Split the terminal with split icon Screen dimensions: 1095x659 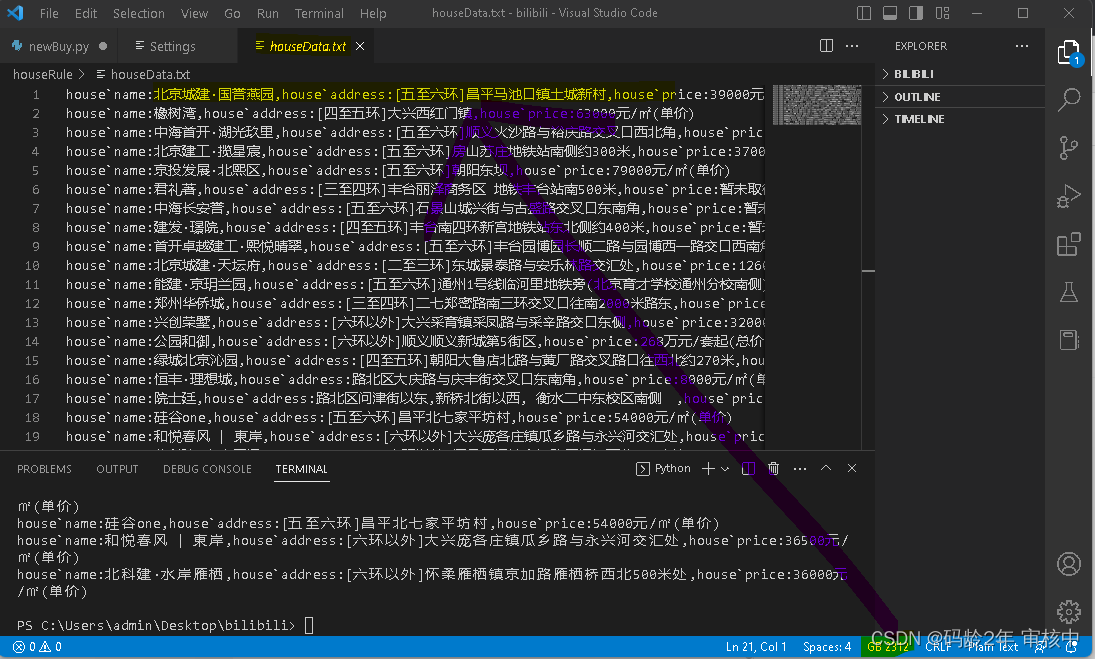point(748,468)
